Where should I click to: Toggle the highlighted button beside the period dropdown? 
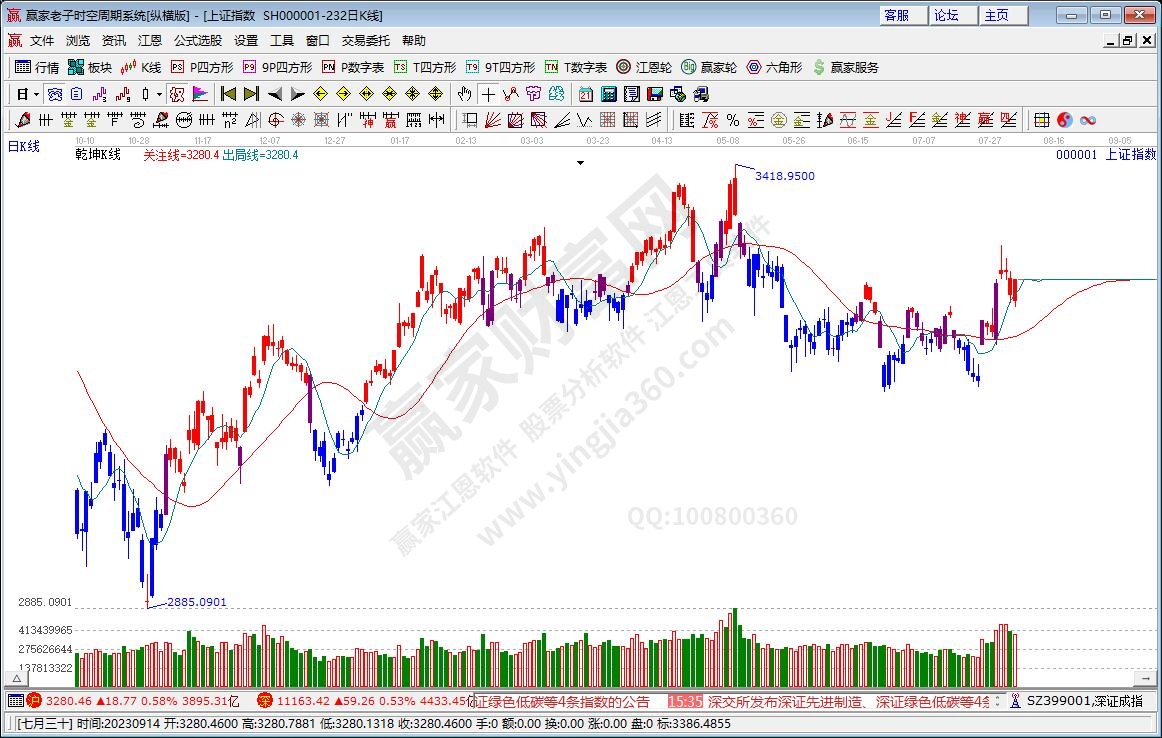tap(55, 94)
